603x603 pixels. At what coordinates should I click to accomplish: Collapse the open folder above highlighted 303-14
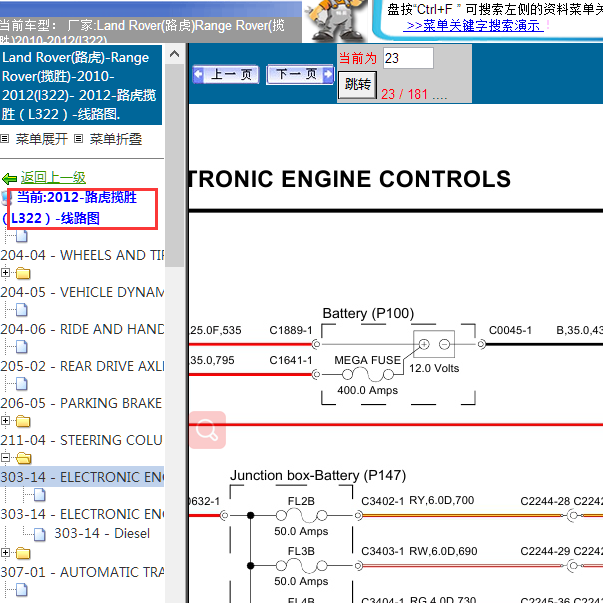coord(5,457)
